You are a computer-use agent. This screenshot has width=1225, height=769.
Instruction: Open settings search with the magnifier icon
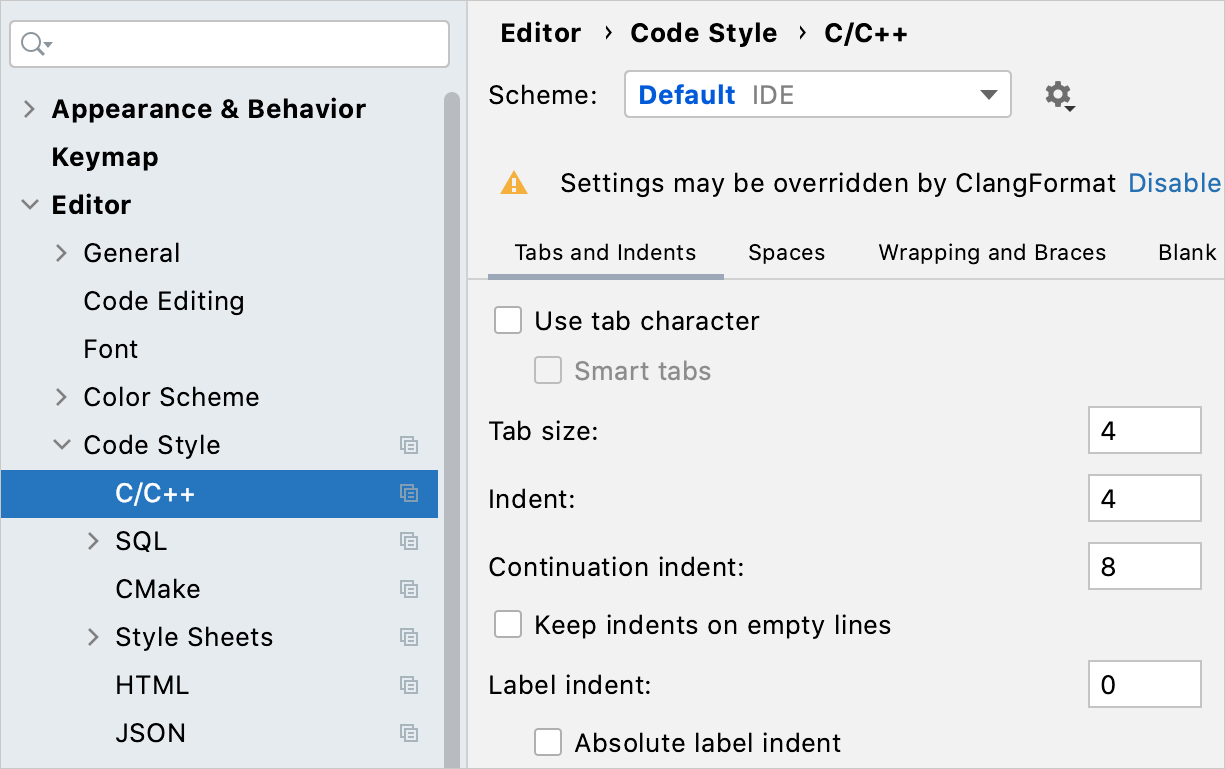[x=33, y=44]
